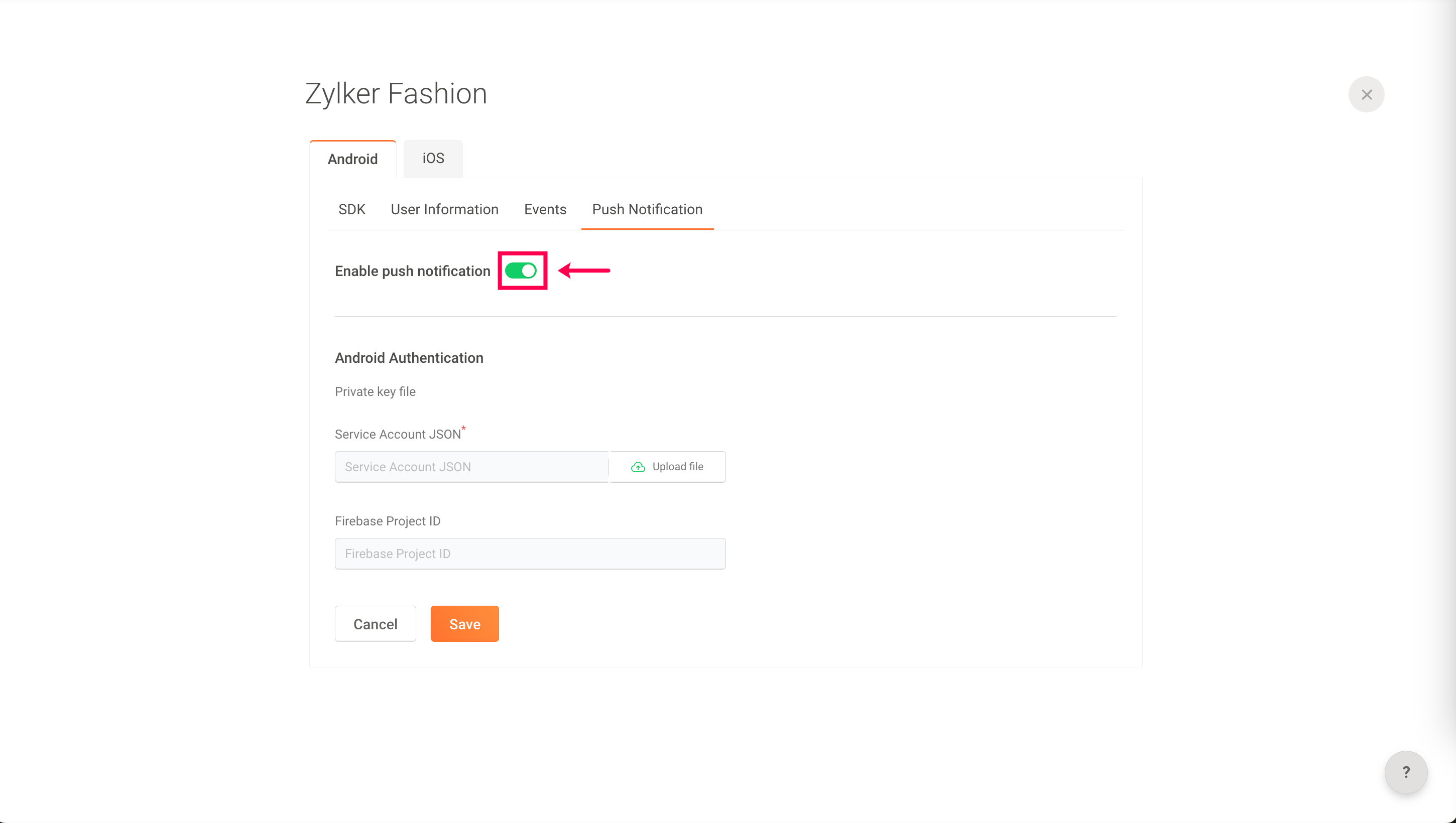Click the cloud upload icon
Viewport: 1456px width, 823px height.
(x=638, y=467)
